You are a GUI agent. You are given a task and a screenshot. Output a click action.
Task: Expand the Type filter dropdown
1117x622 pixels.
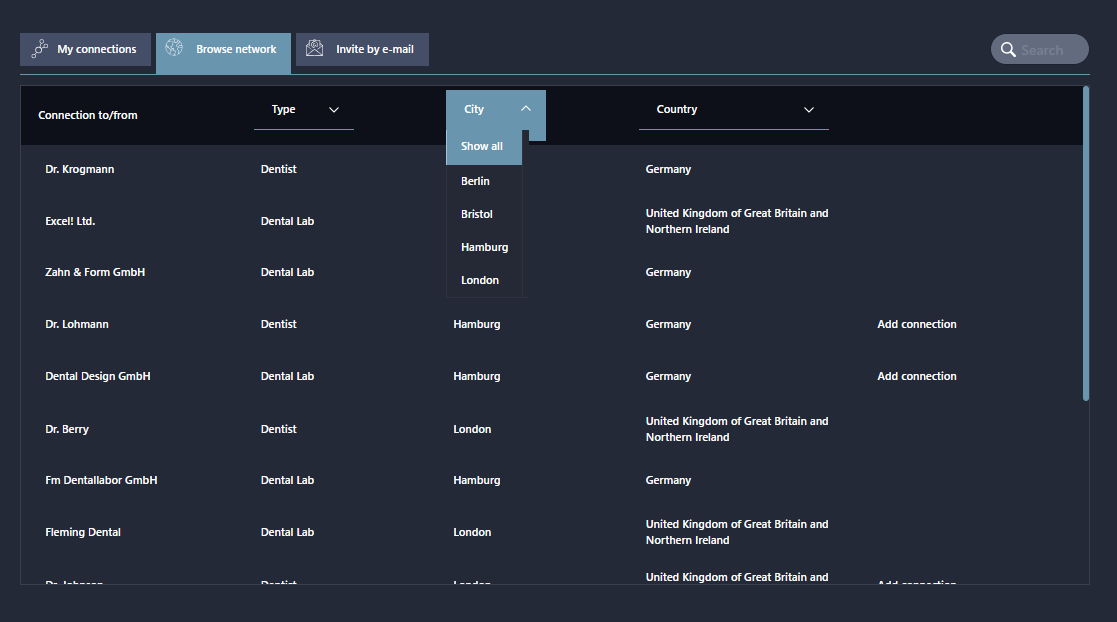(304, 110)
